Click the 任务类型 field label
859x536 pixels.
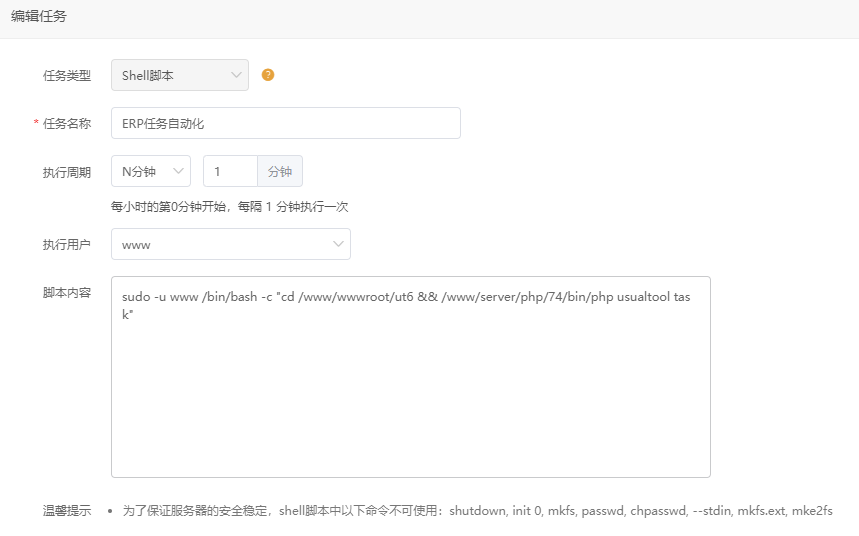[x=67, y=75]
